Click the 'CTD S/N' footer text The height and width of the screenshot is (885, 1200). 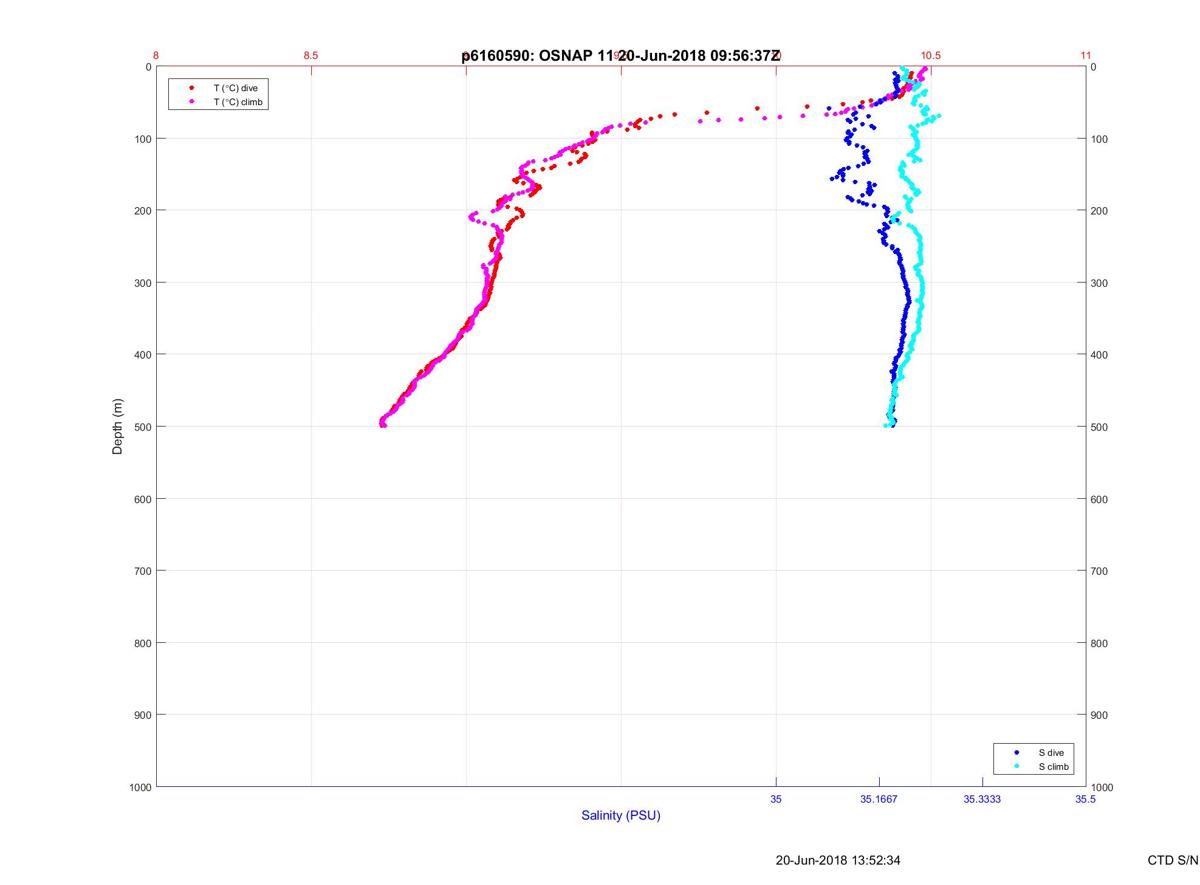[x=1174, y=860]
